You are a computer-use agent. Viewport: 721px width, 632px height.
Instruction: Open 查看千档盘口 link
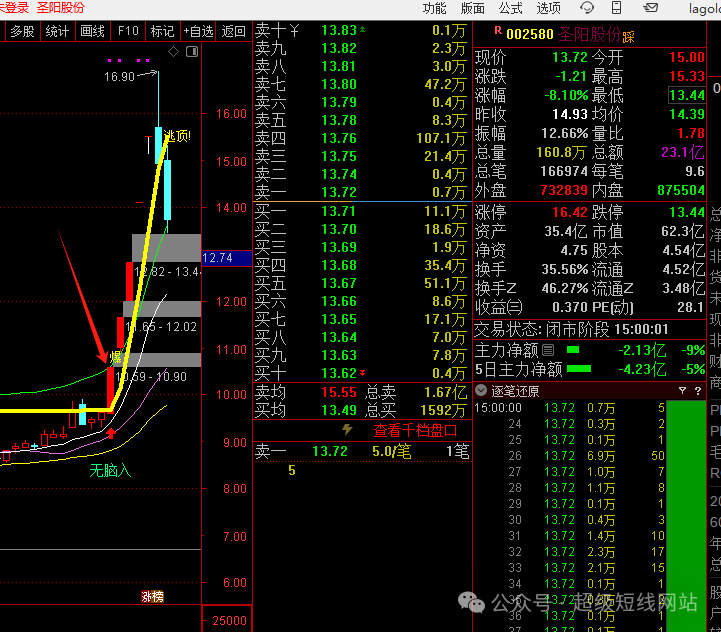coord(415,431)
